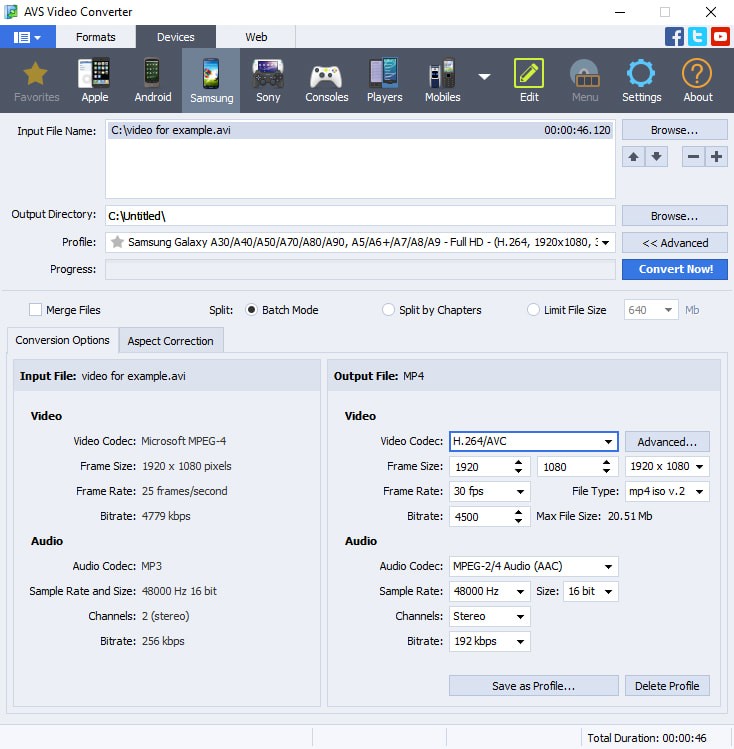Click Save as Profile...
734x749 pixels.
click(533, 686)
